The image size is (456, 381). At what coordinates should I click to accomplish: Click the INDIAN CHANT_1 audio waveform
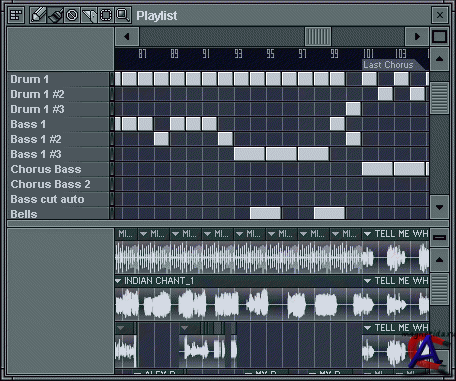pyautogui.click(x=238, y=304)
